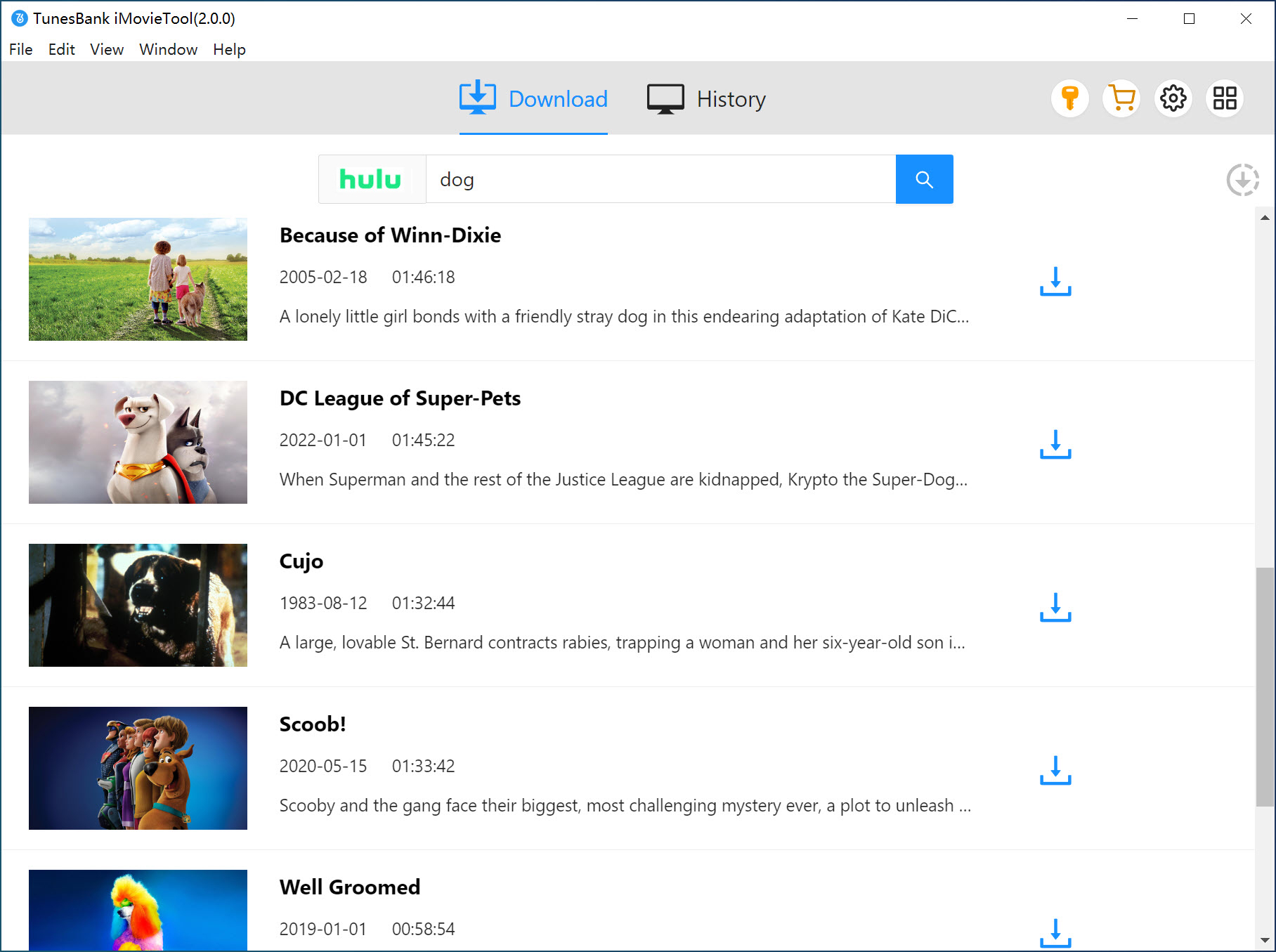Screen dimensions: 1276x952
Task: Click the 'When Superman and the rest' description
Action: pos(623,480)
